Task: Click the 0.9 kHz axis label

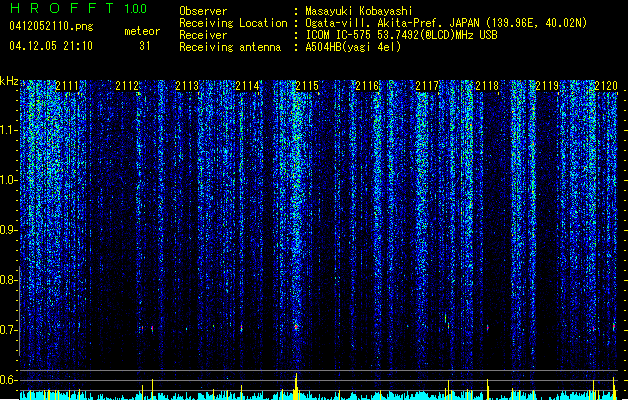Action: coord(8,230)
